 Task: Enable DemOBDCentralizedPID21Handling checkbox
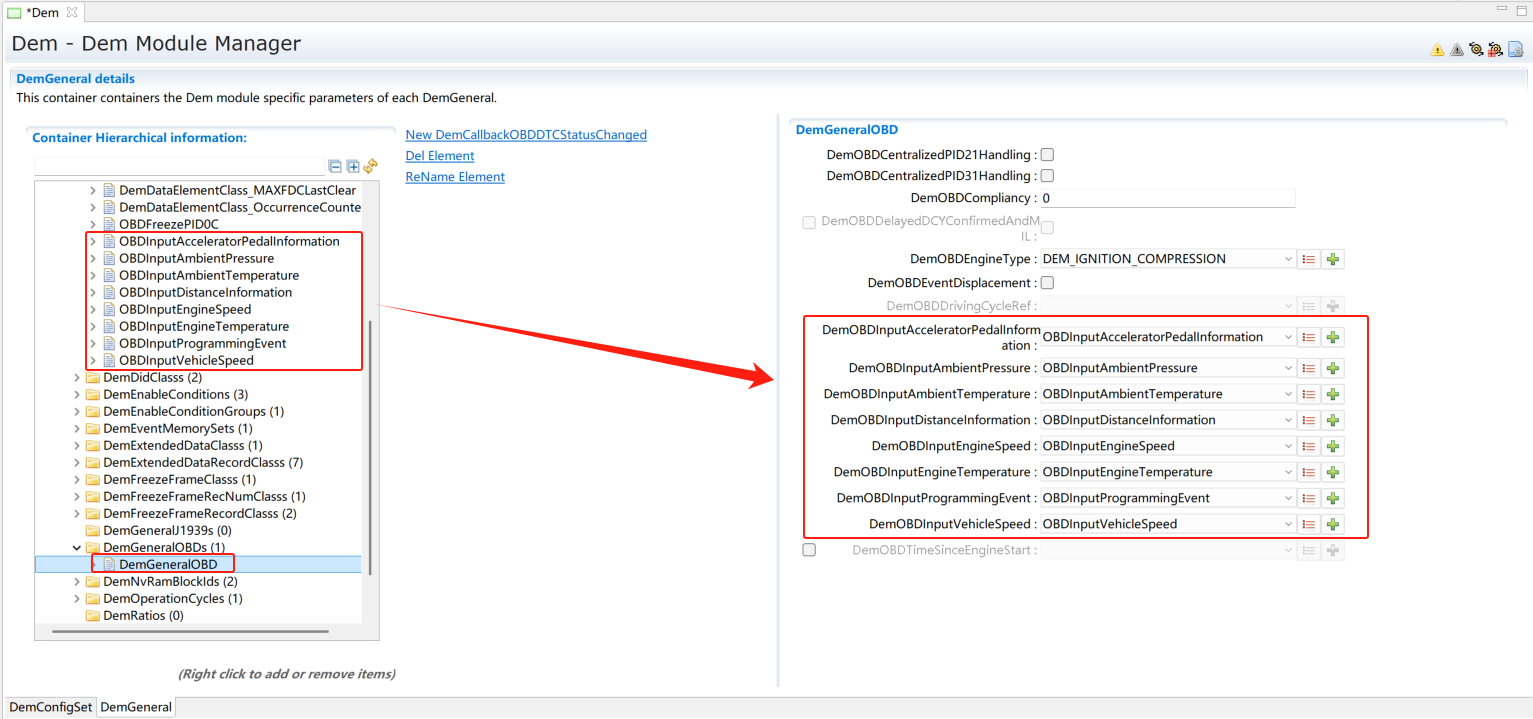click(x=1047, y=155)
